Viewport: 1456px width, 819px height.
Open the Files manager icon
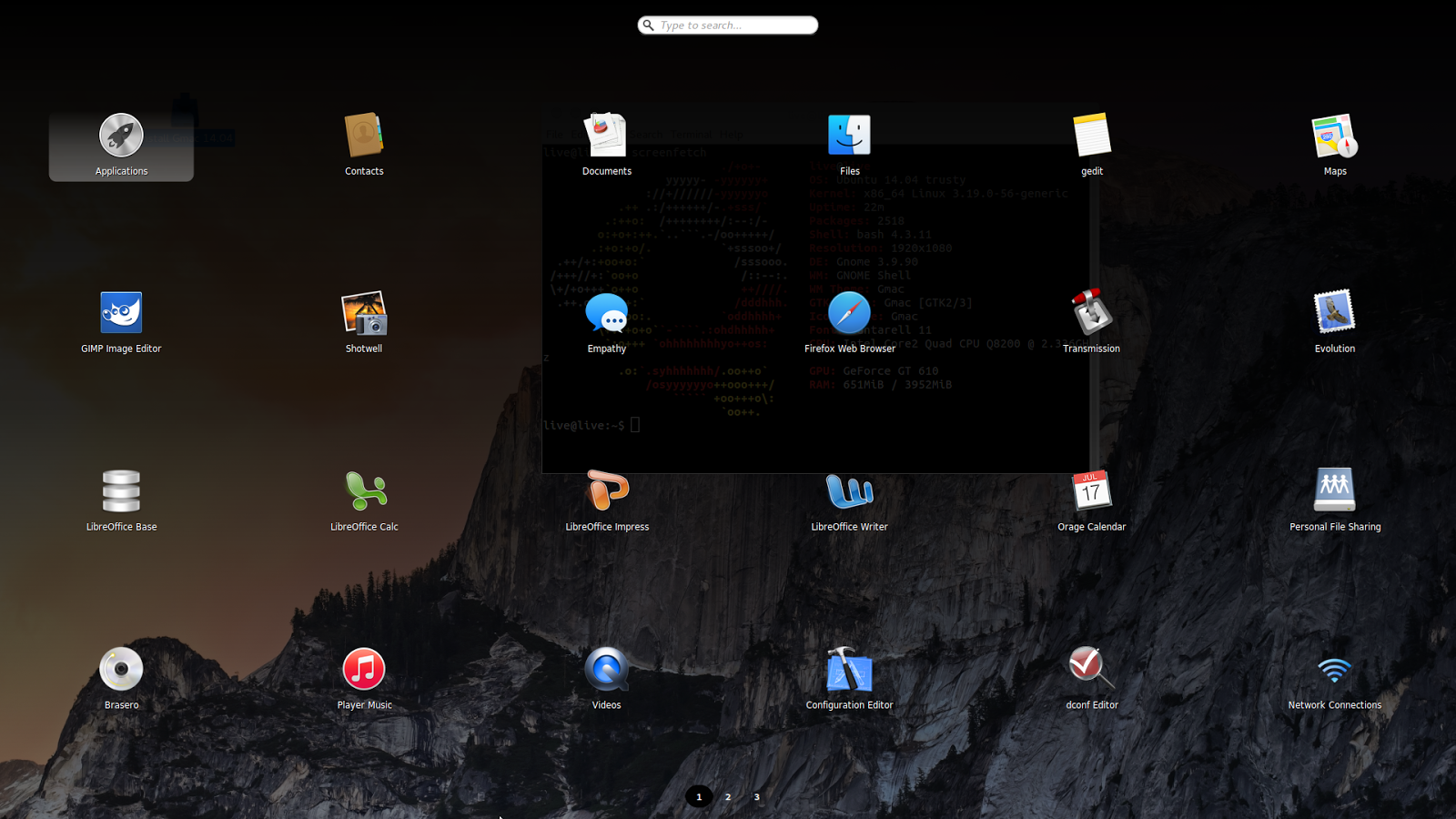849,136
